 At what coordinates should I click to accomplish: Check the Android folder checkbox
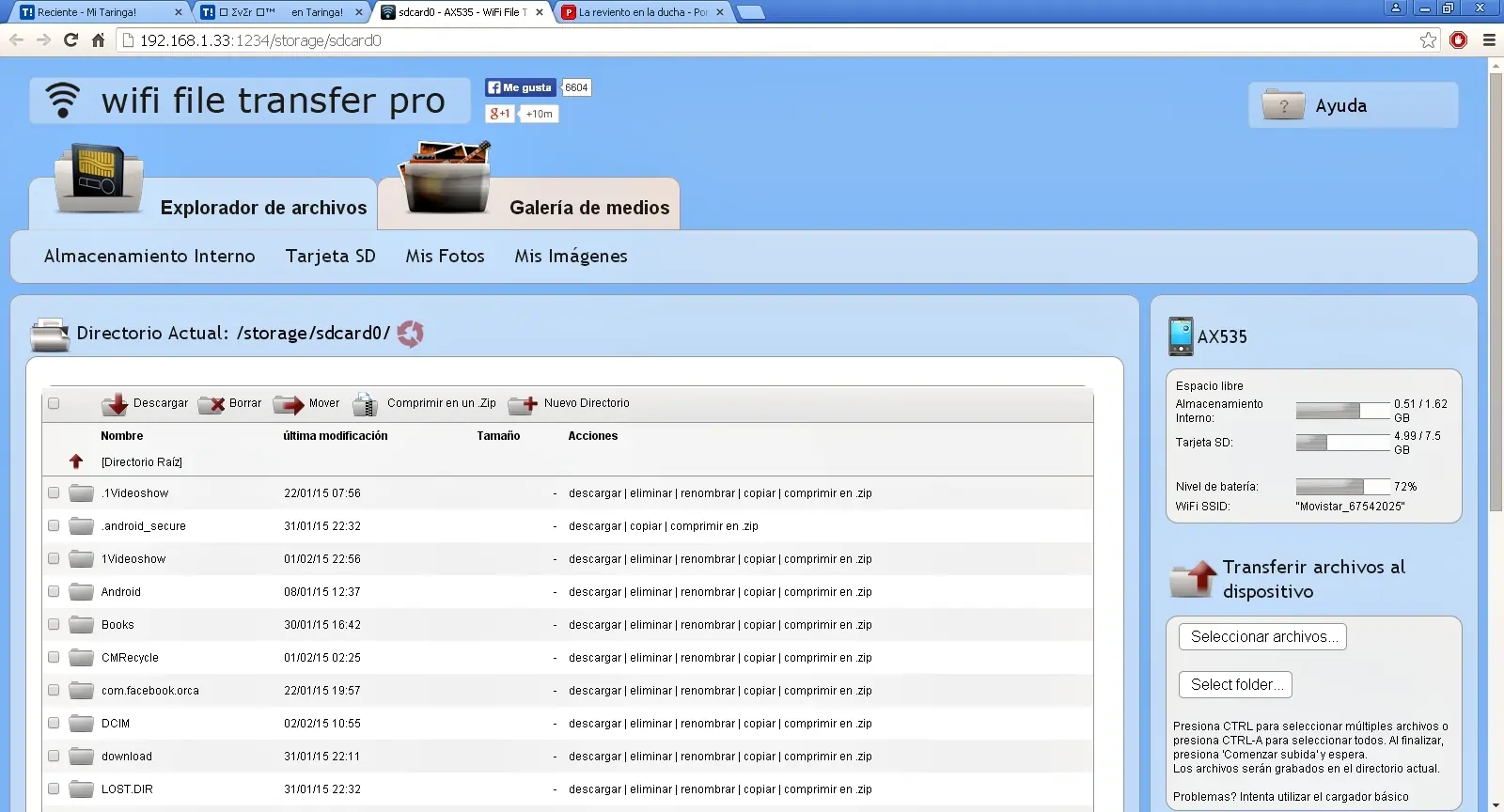[x=54, y=591]
